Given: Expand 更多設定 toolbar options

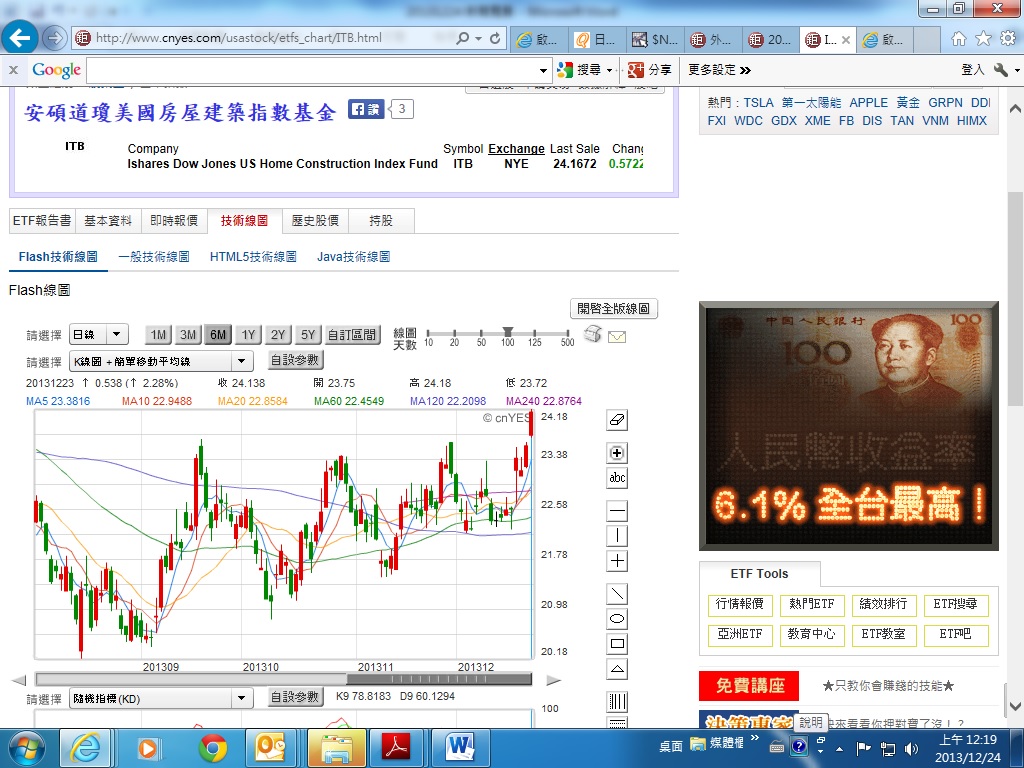Looking at the screenshot, I should pyautogui.click(x=720, y=70).
